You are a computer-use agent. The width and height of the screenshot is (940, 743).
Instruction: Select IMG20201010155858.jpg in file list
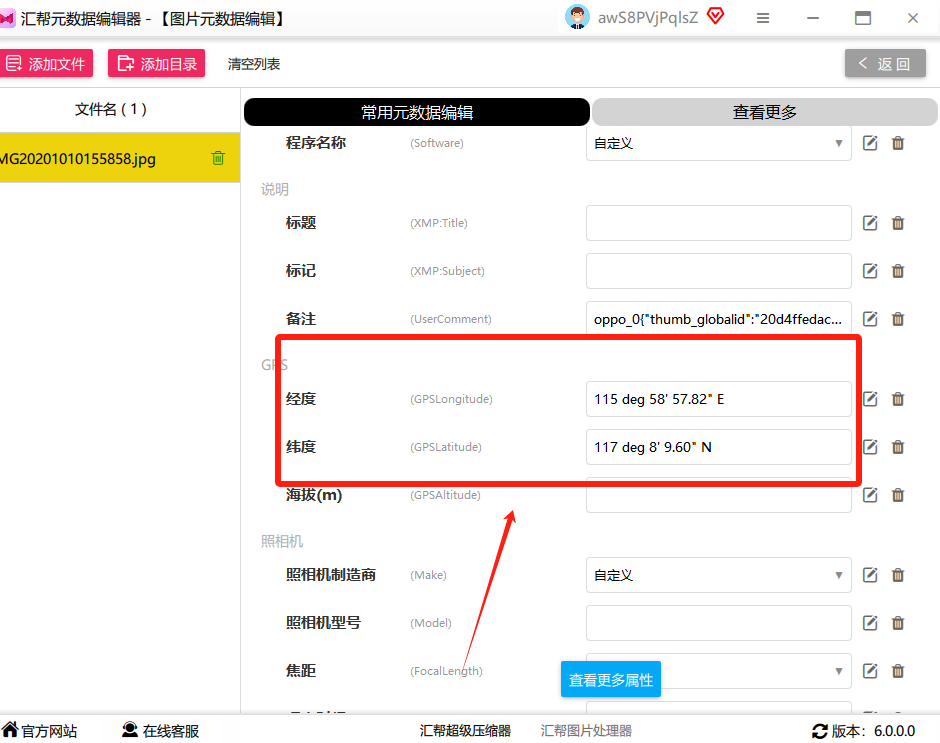[120, 158]
